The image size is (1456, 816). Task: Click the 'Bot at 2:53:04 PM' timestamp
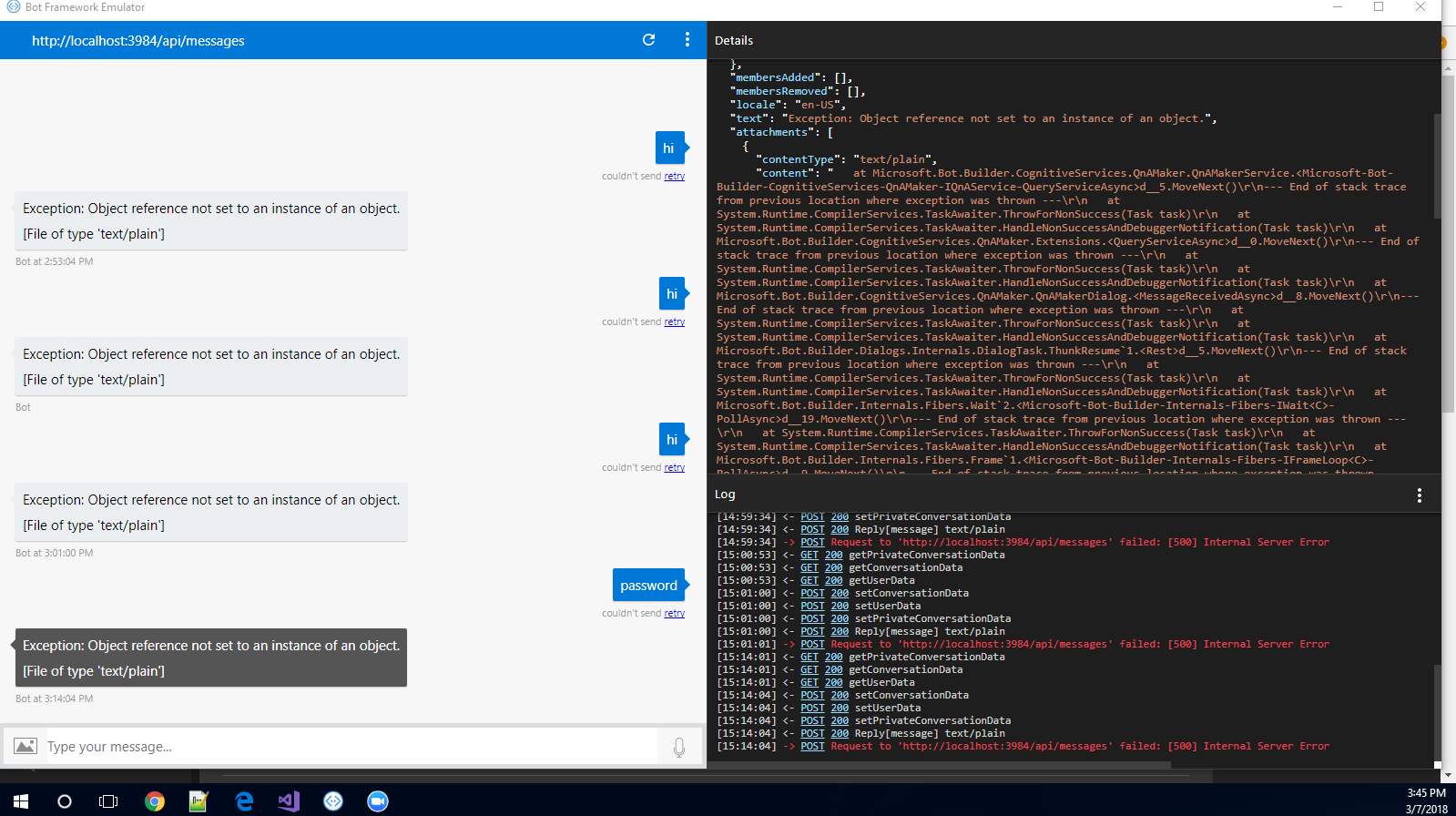[x=55, y=262]
